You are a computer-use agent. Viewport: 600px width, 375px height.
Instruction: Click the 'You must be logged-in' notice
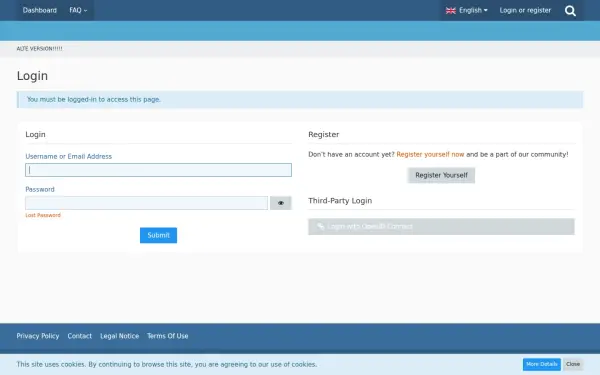point(300,99)
